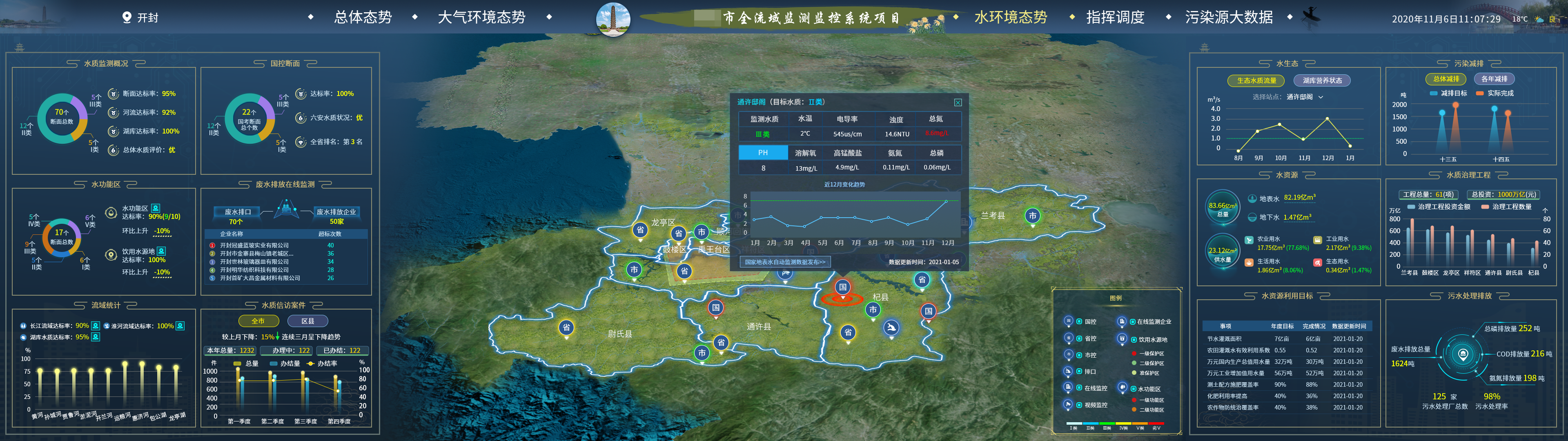Click the 市 marker in 兰考县
The image size is (1568, 441).
click(1032, 216)
